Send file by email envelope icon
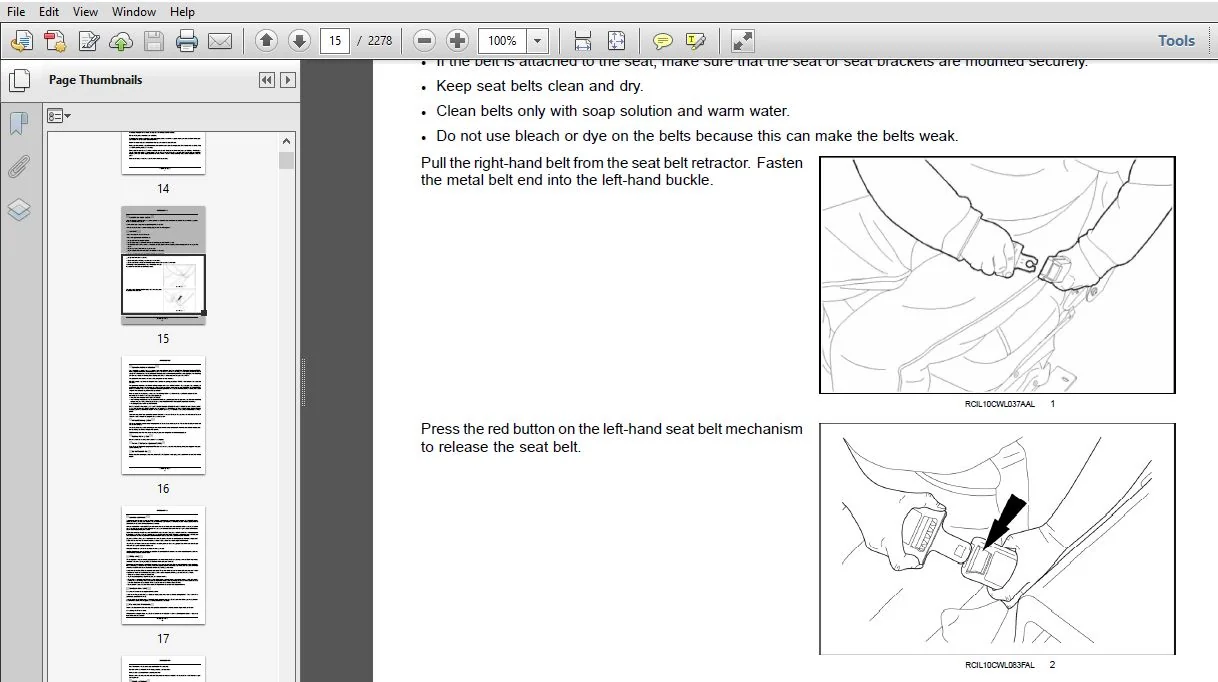This screenshot has width=1218, height=682. 220,41
